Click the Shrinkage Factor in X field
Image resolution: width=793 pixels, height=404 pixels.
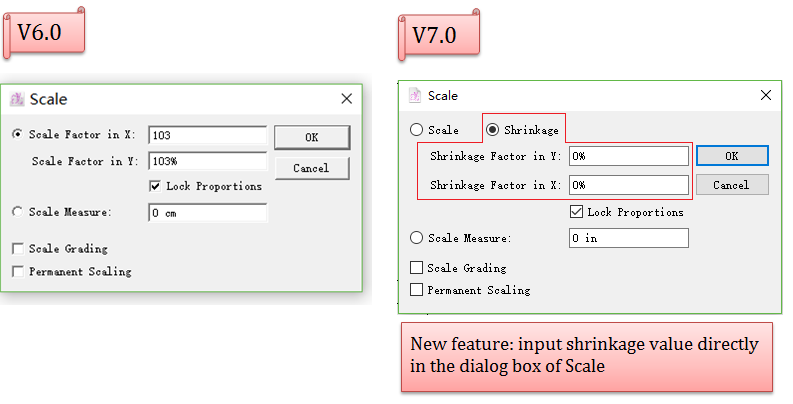pyautogui.click(x=628, y=185)
